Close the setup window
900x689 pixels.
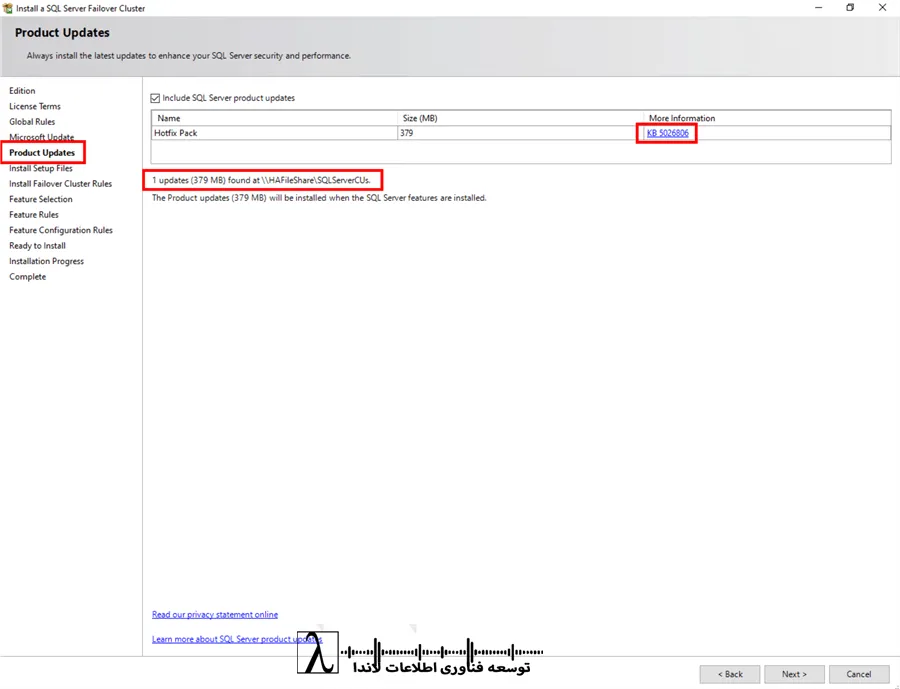(882, 7)
